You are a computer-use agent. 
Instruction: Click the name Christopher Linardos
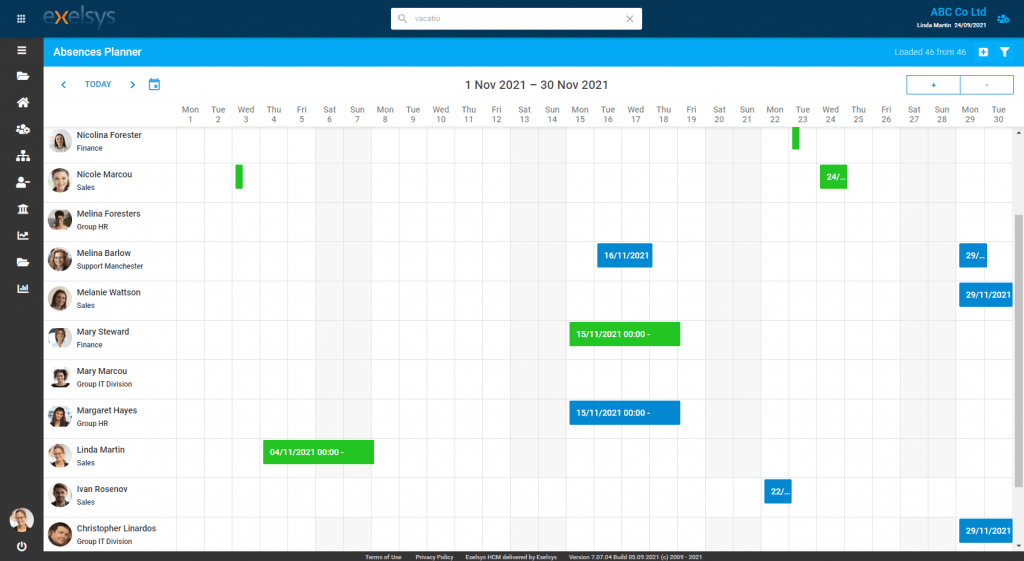(x=116, y=528)
